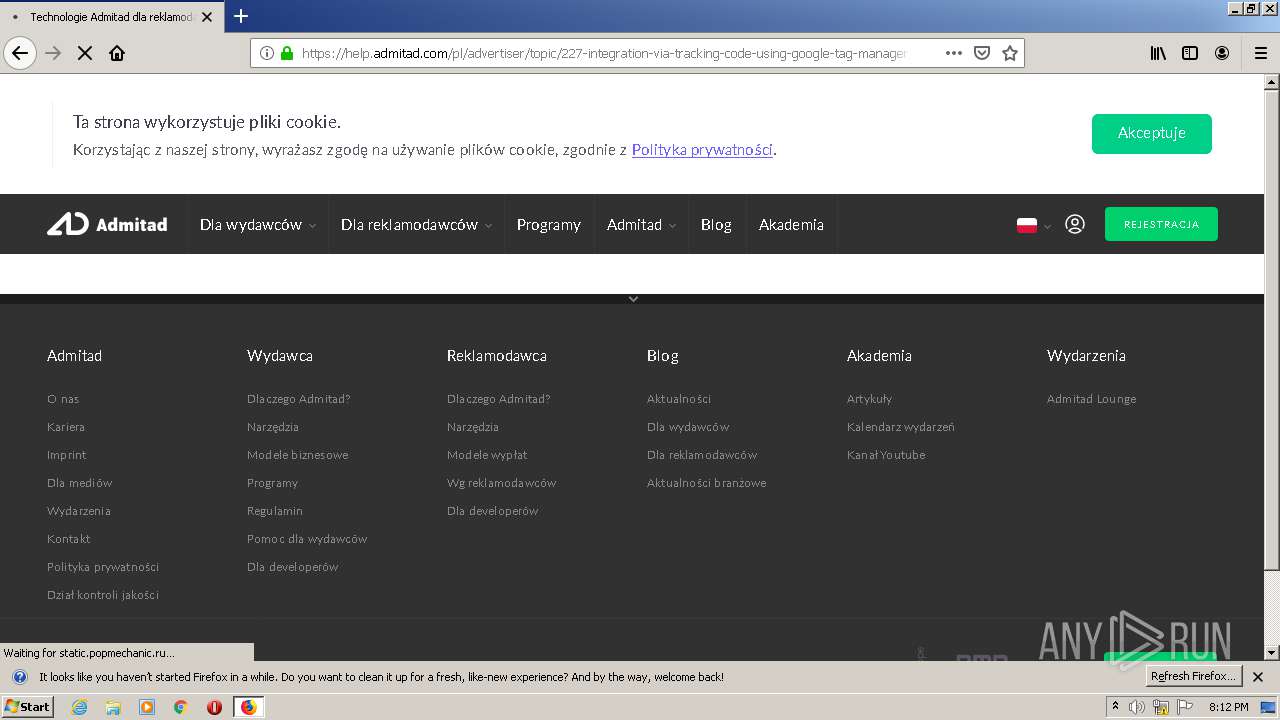This screenshot has width=1280, height=720.
Task: Open Admitad Lounge footer link
Action: 1092,399
